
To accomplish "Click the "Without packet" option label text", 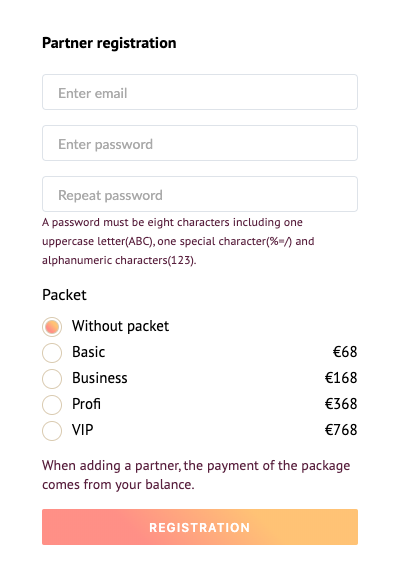I will (120, 326).
